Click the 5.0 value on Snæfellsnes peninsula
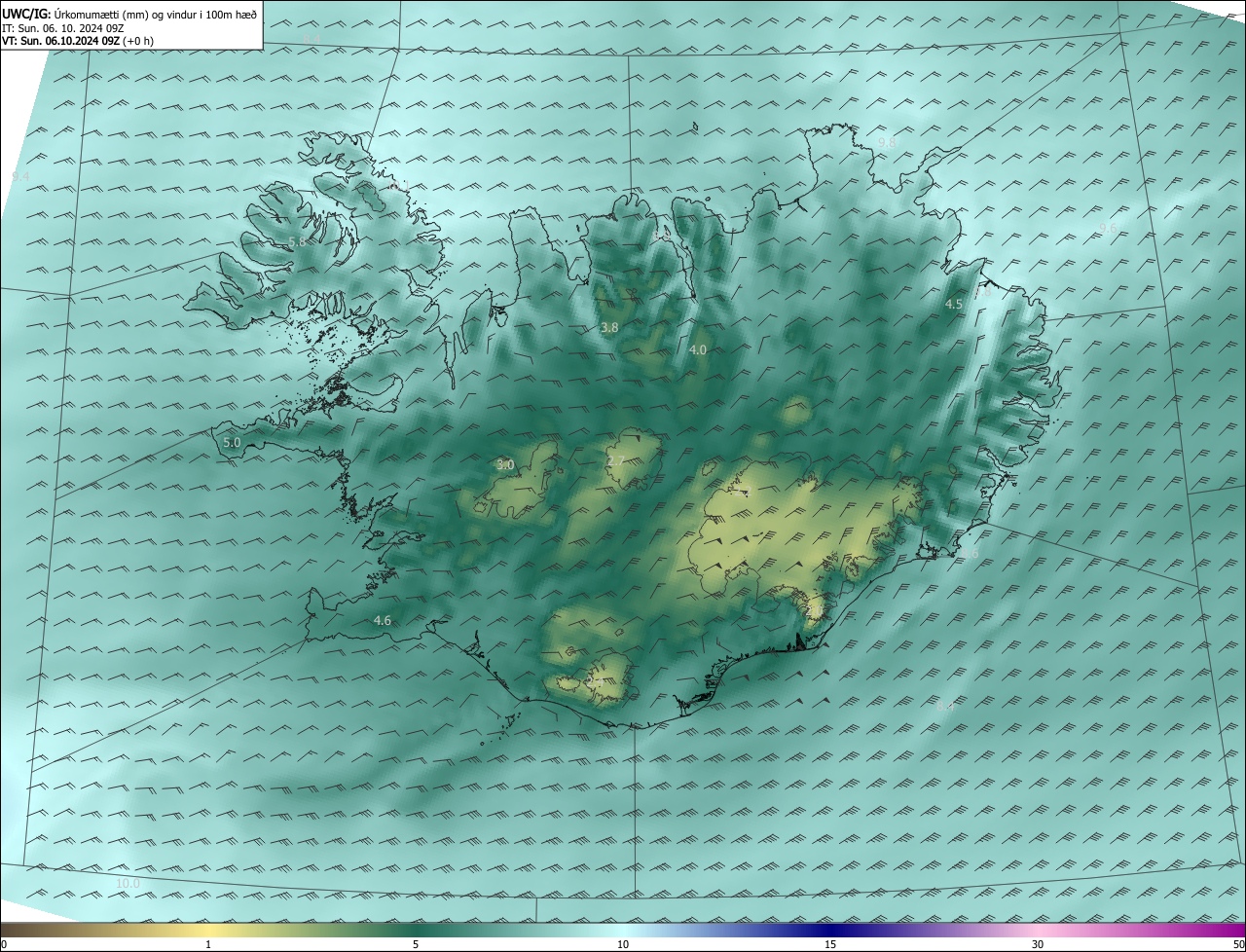Screen dimensions: 1246x952 click(232, 442)
